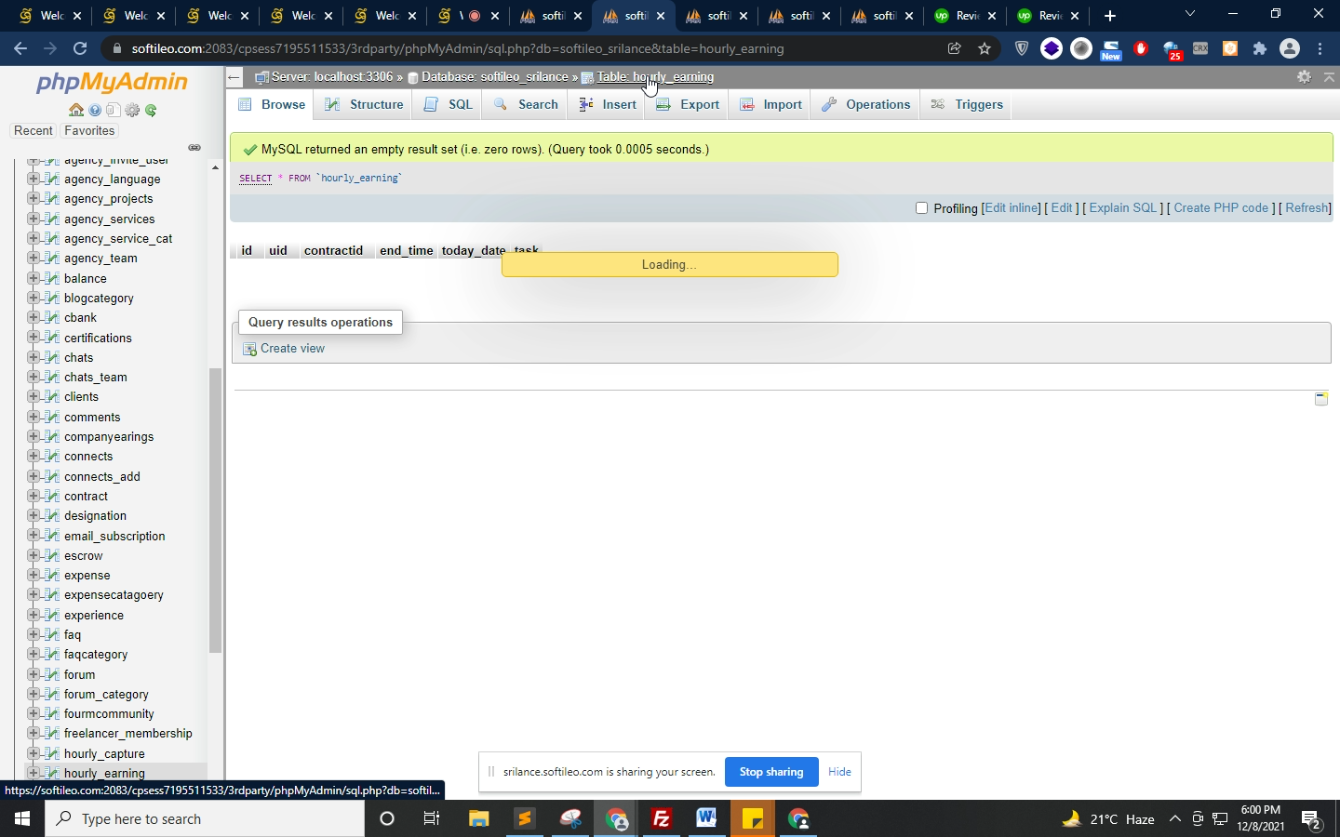
Task: Click the Create view link
Action: tap(292, 349)
